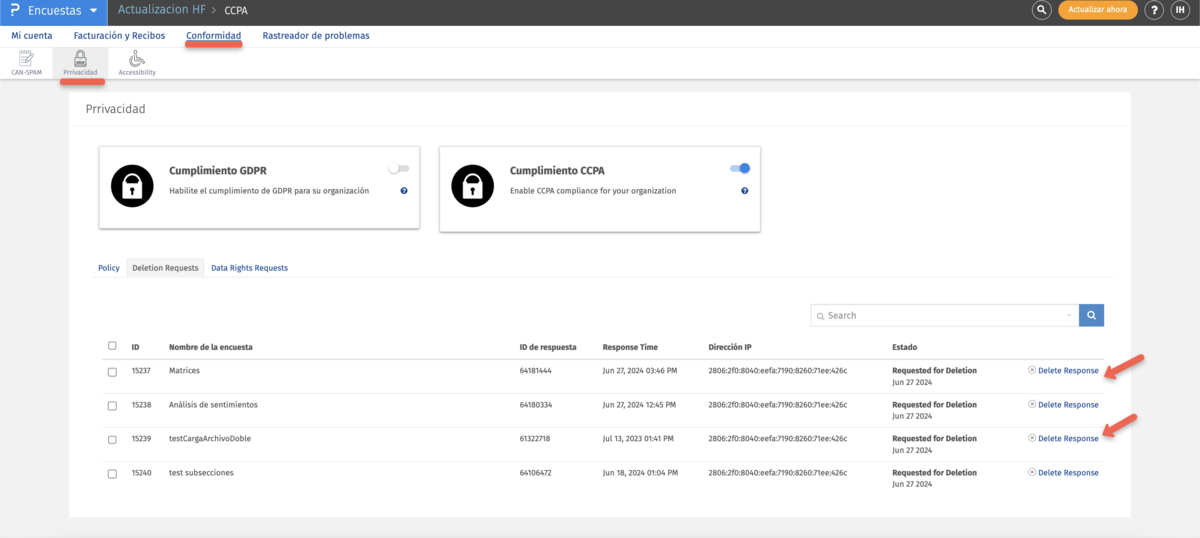Screen dimensions: 1200x538
Task: Select the Privacidad padlock icon
Action: tap(80, 61)
